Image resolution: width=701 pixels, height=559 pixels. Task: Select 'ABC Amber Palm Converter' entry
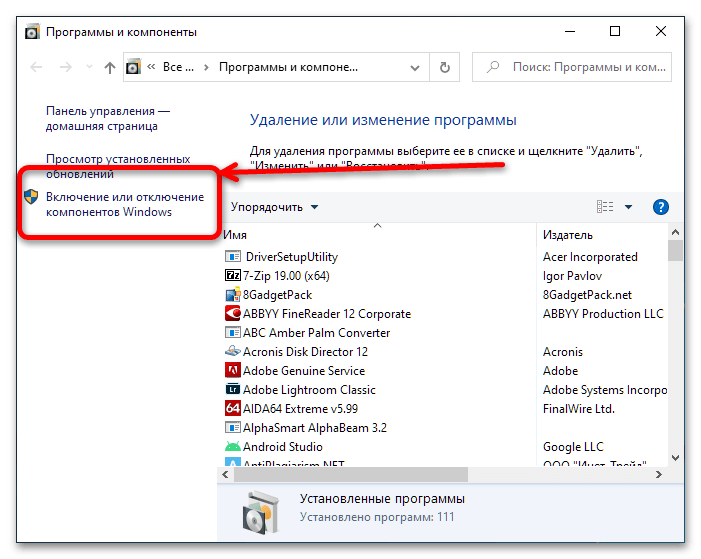317,333
